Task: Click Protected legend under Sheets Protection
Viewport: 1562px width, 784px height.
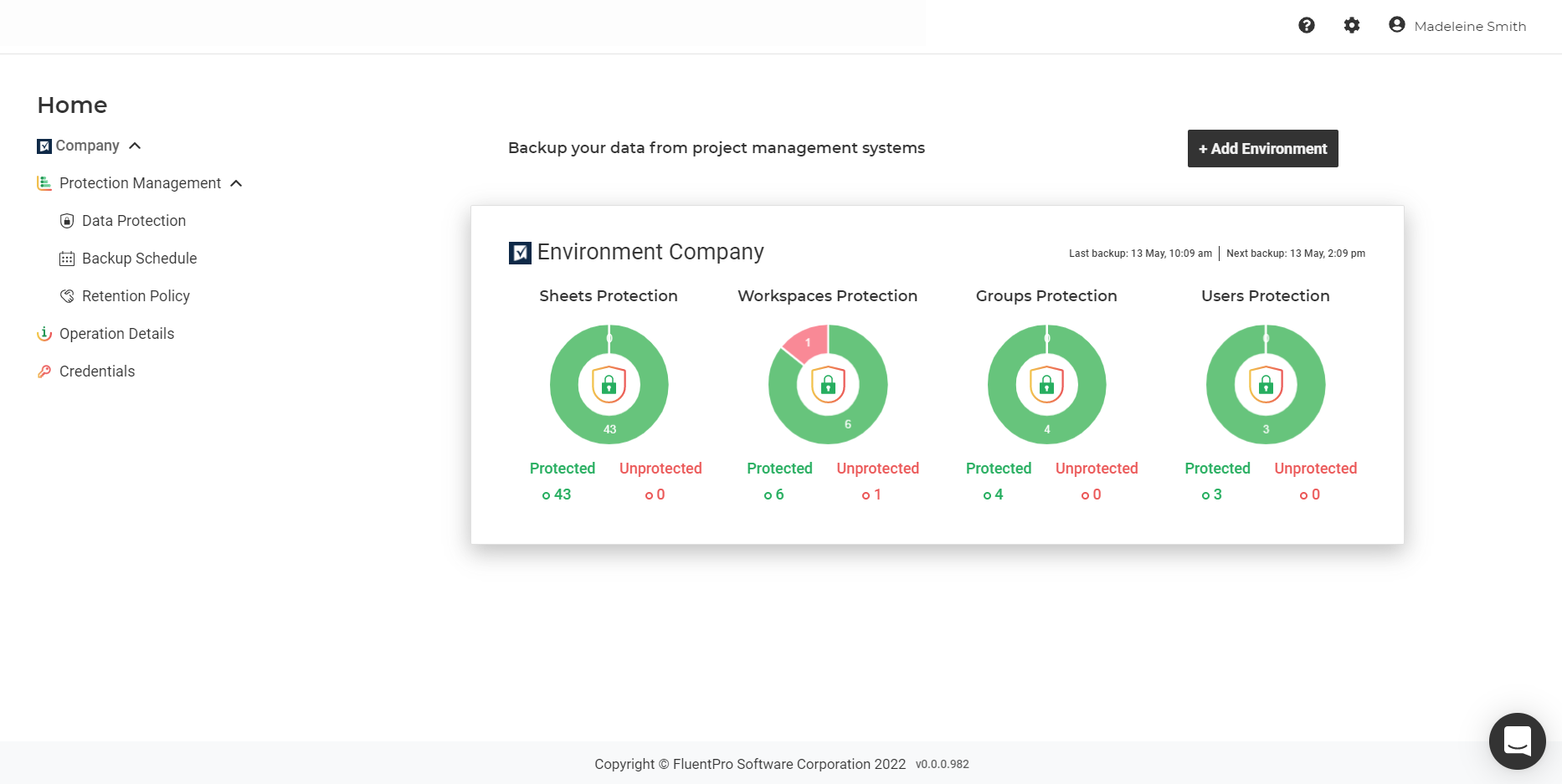Action: click(563, 469)
